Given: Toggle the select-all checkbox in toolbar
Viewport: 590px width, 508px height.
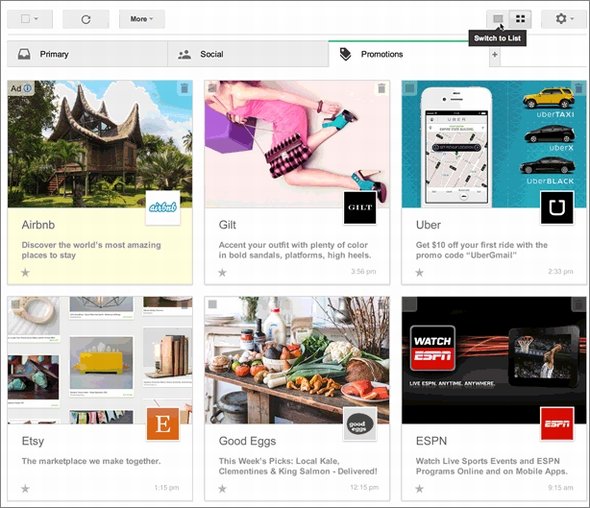Looking at the screenshot, I should [x=25, y=19].
